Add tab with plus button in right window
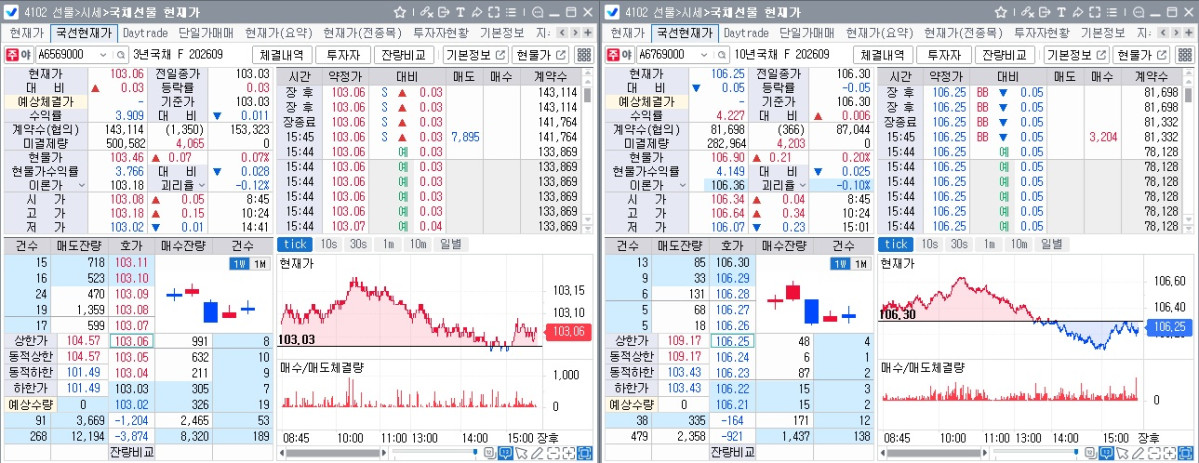Image resolution: width=1199 pixels, height=463 pixels. (x=1188, y=33)
